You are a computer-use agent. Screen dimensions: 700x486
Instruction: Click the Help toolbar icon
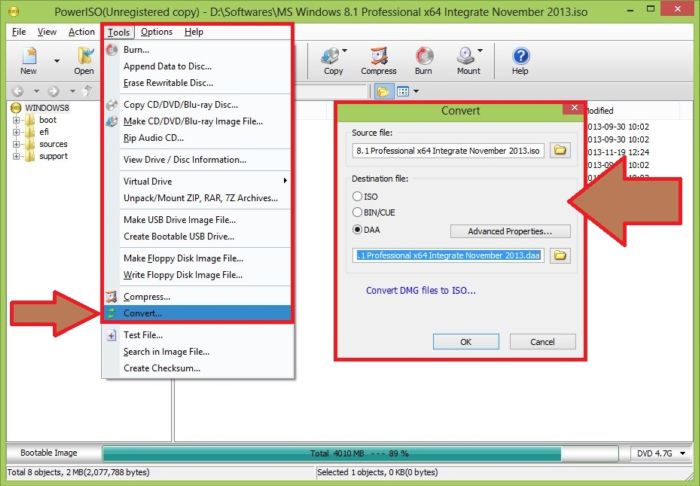(x=521, y=60)
